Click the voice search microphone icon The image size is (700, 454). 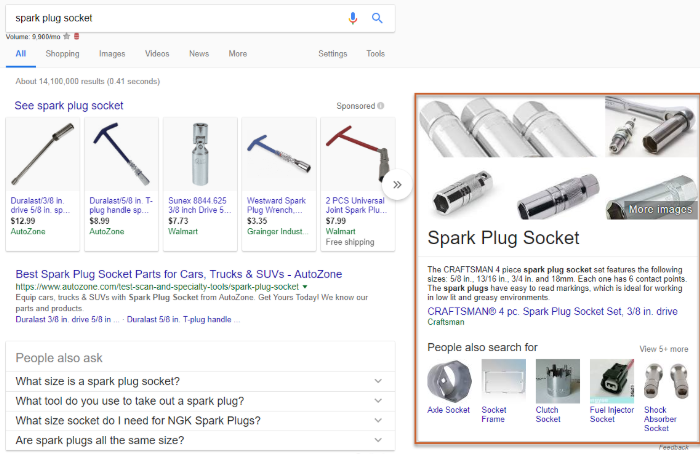pos(353,18)
